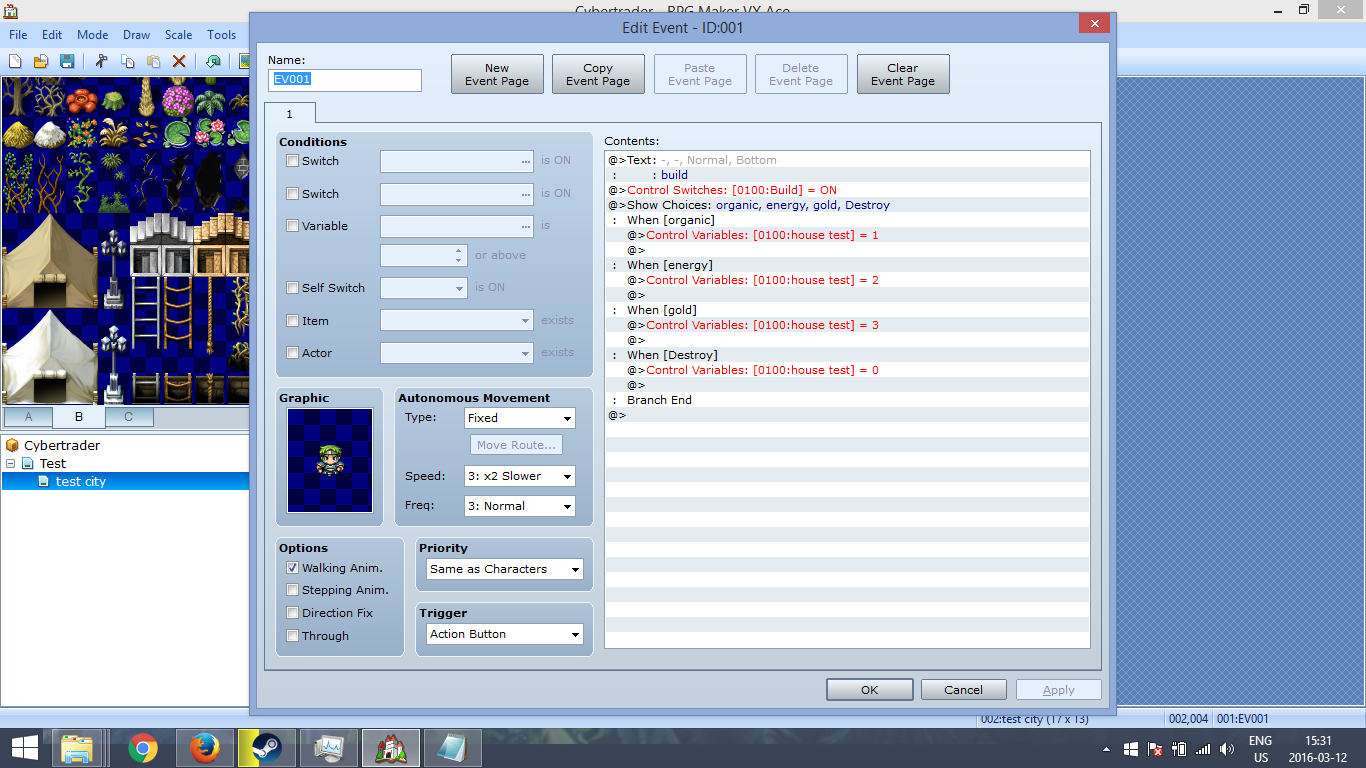Viewport: 1366px width, 768px height.
Task: Open the Edit menu
Action: click(x=52, y=35)
